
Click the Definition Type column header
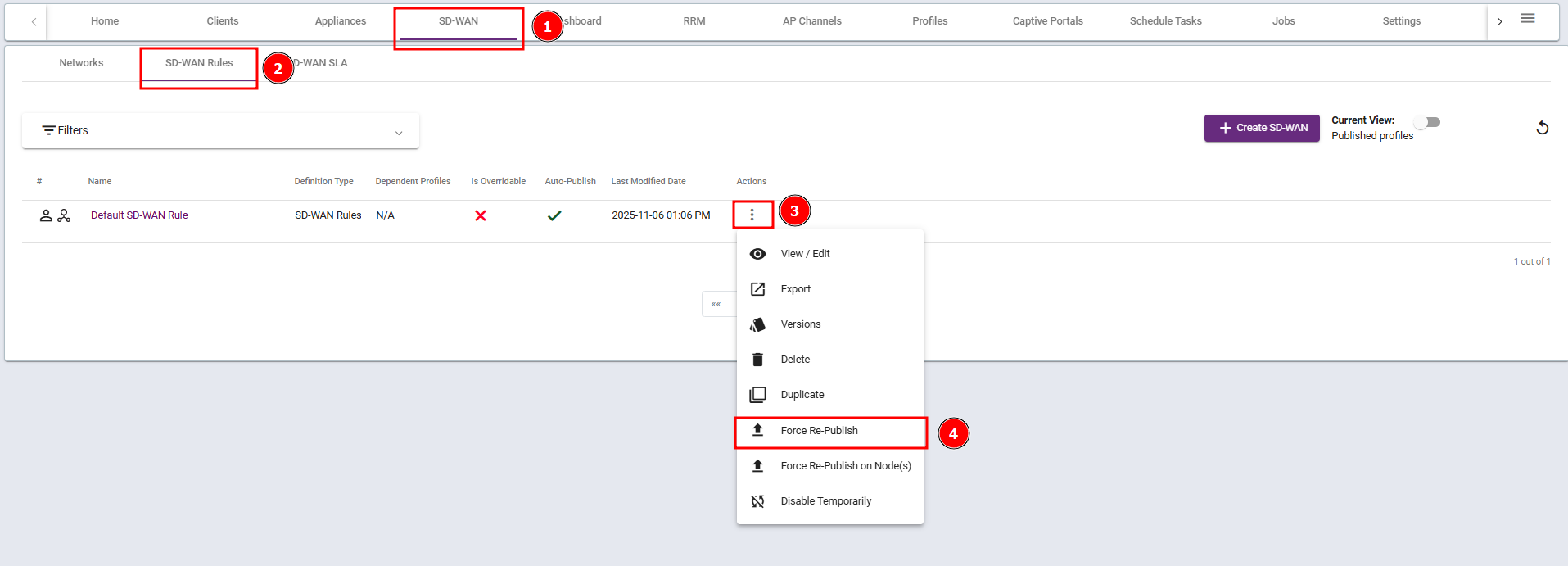point(324,182)
